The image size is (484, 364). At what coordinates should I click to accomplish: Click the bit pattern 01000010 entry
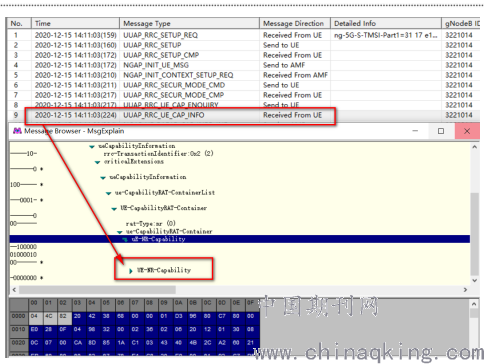point(23,255)
